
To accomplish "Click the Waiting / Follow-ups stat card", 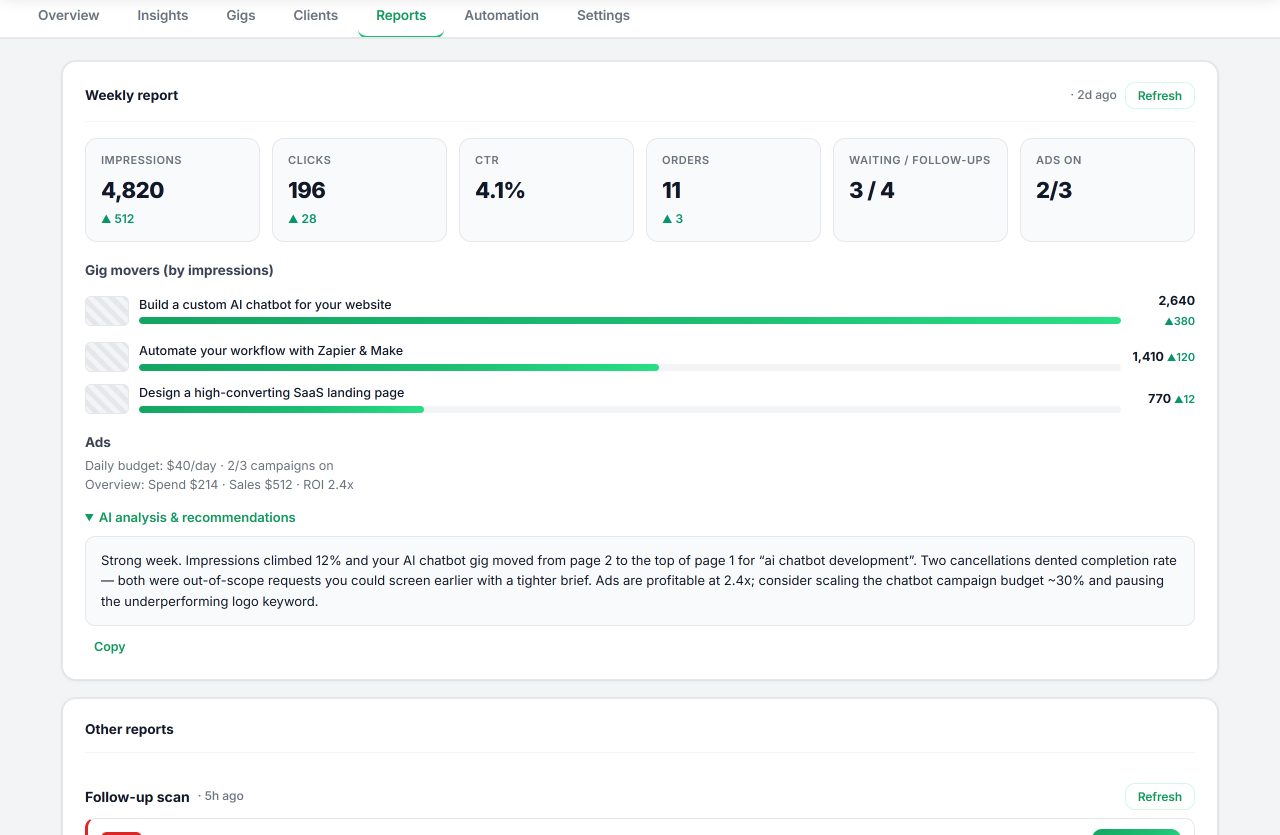I will click(x=920, y=190).
